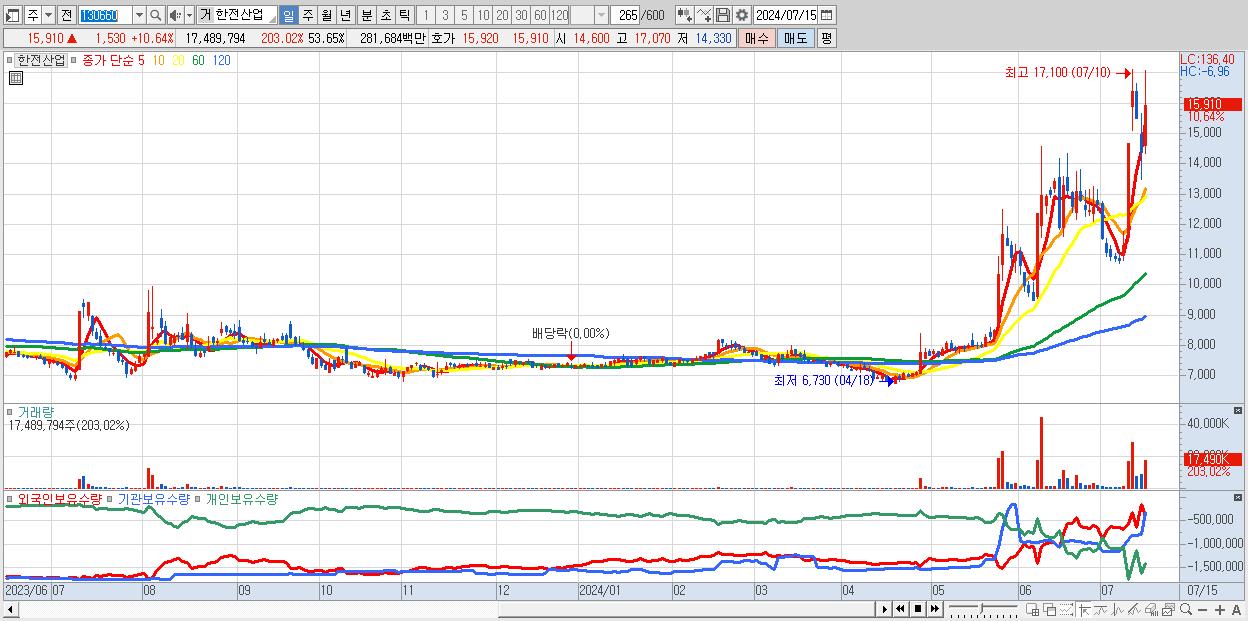Save chart with the floppy disk icon
The image size is (1248, 621).
pos(723,15)
